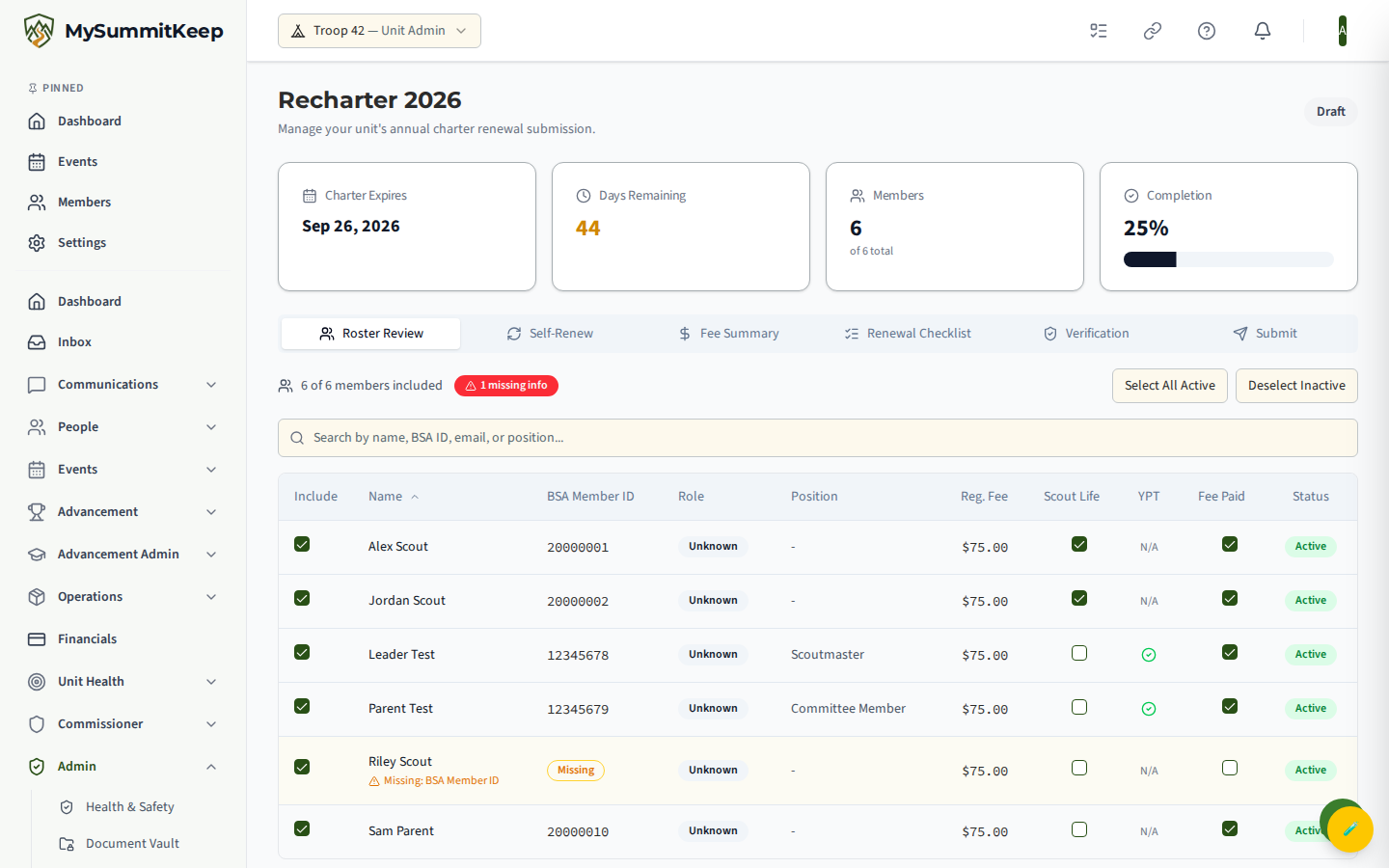Expand People menu chevron
Screen dimensions: 1389x868
(211, 427)
